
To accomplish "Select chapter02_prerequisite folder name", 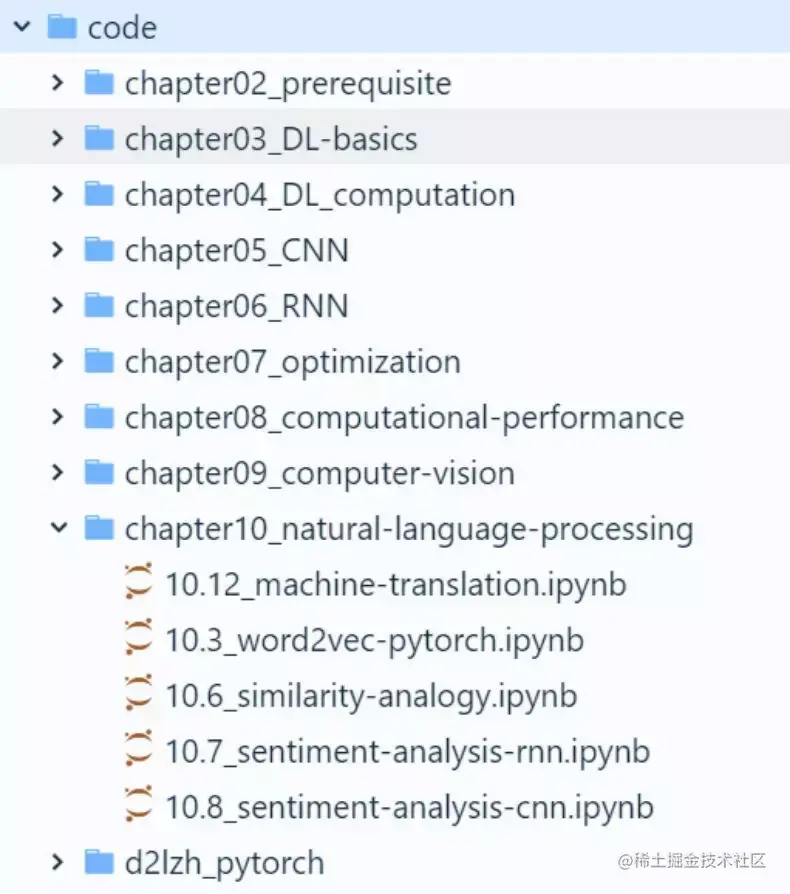I will pyautogui.click(x=288, y=84).
